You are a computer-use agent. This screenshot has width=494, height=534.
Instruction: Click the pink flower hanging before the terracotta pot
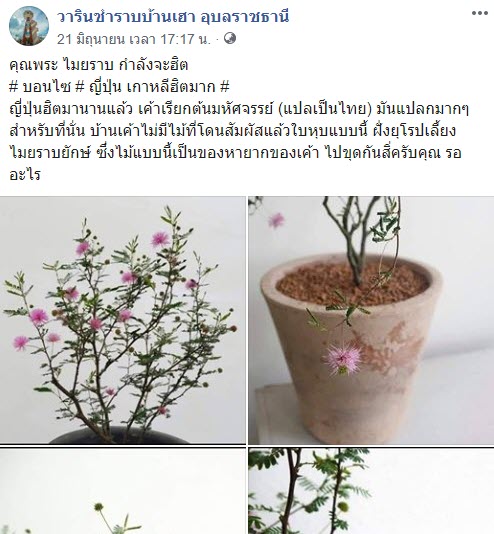pos(342,358)
